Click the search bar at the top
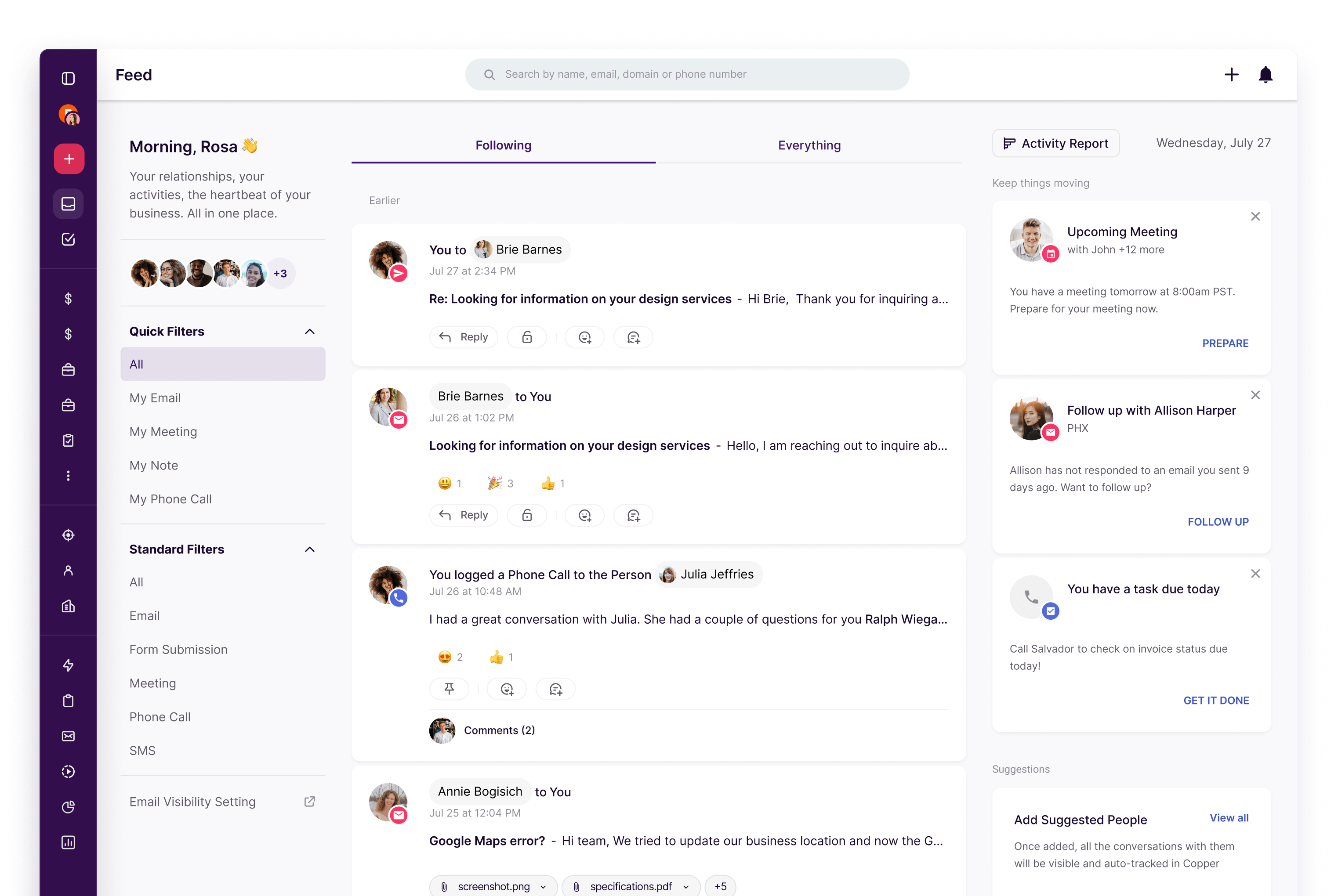Image resolution: width=1338 pixels, height=896 pixels. (x=686, y=74)
